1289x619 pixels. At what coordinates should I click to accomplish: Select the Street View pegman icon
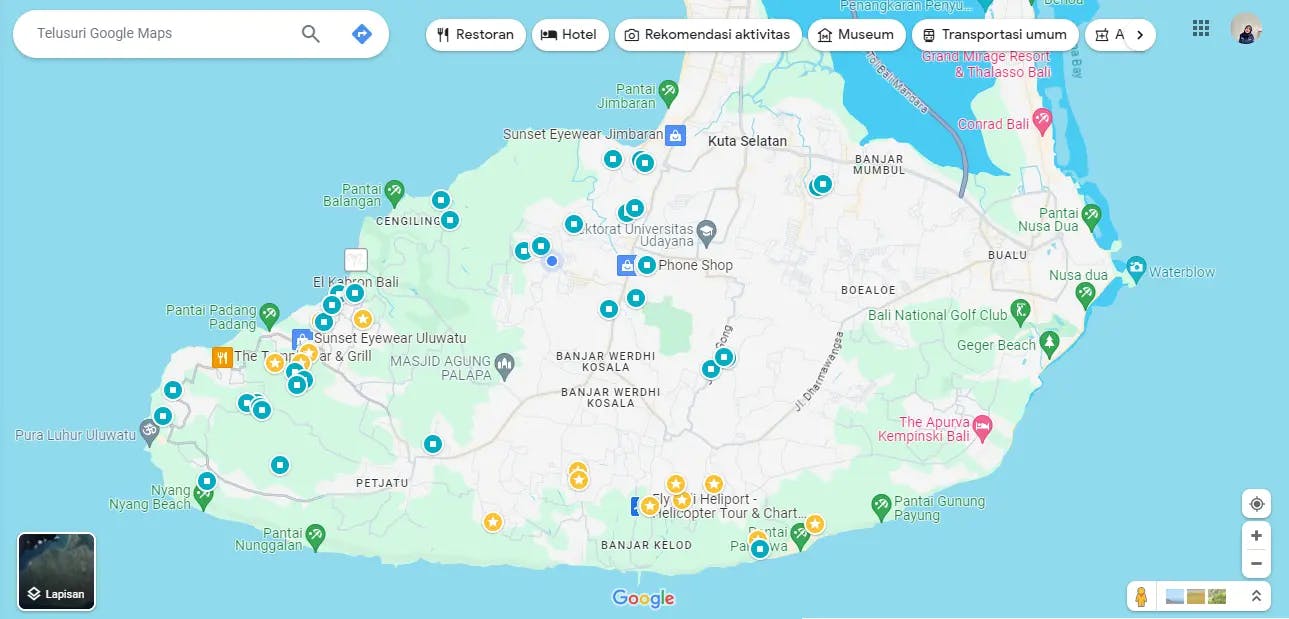coord(1141,597)
